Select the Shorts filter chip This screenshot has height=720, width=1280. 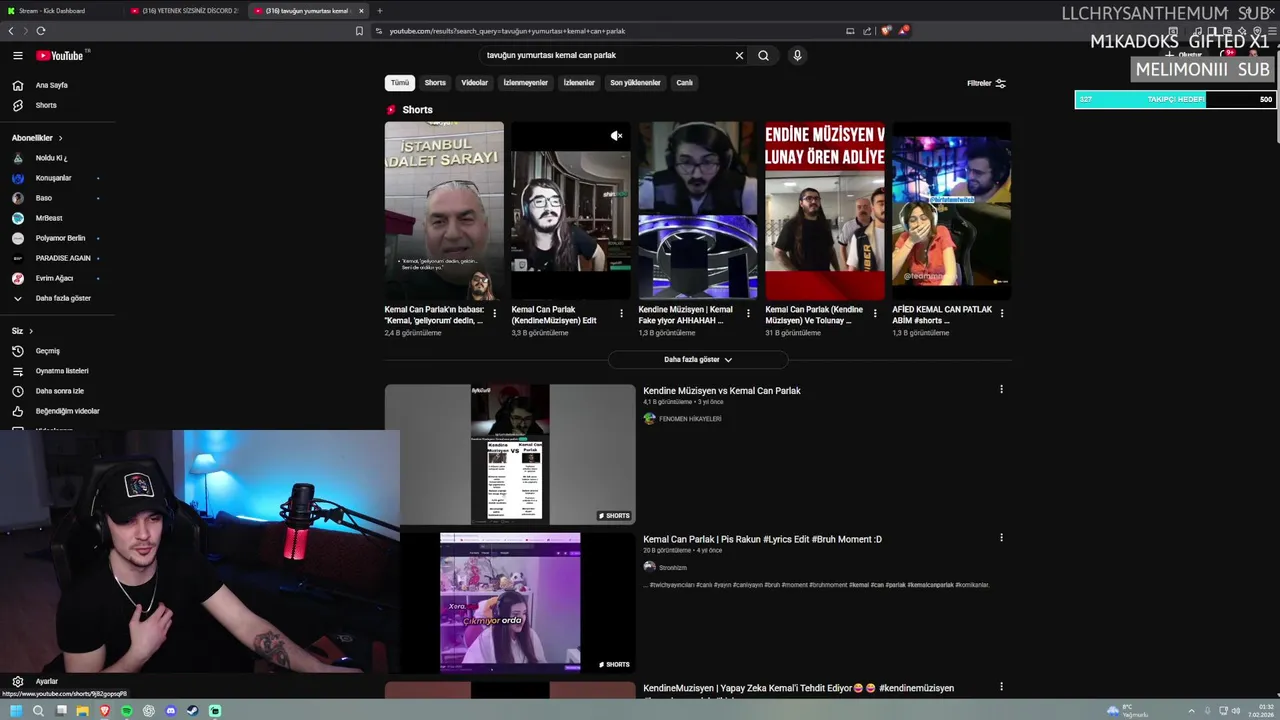(435, 83)
